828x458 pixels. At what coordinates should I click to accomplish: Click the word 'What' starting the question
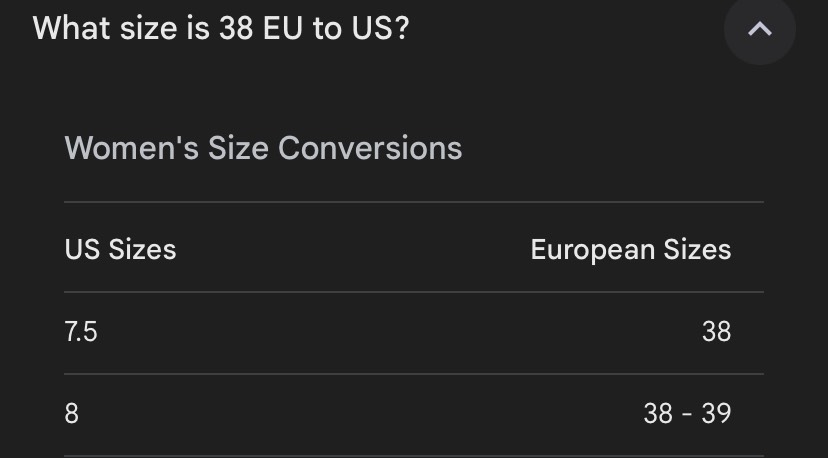click(72, 28)
